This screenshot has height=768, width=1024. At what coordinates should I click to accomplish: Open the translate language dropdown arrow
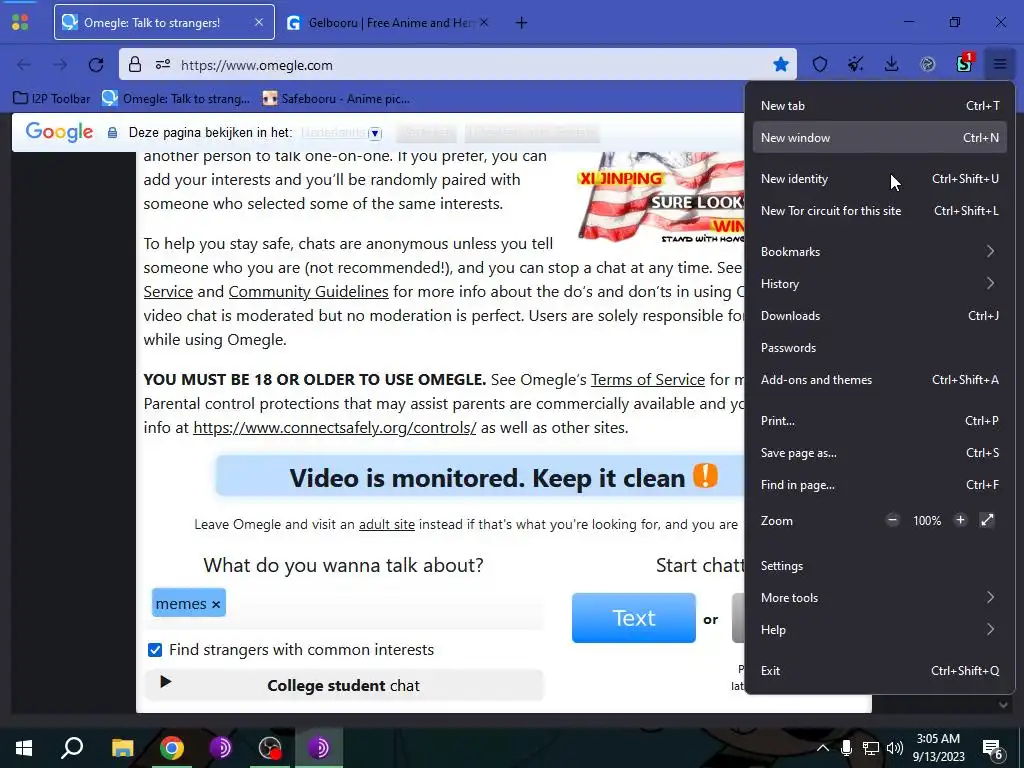[x=375, y=133]
